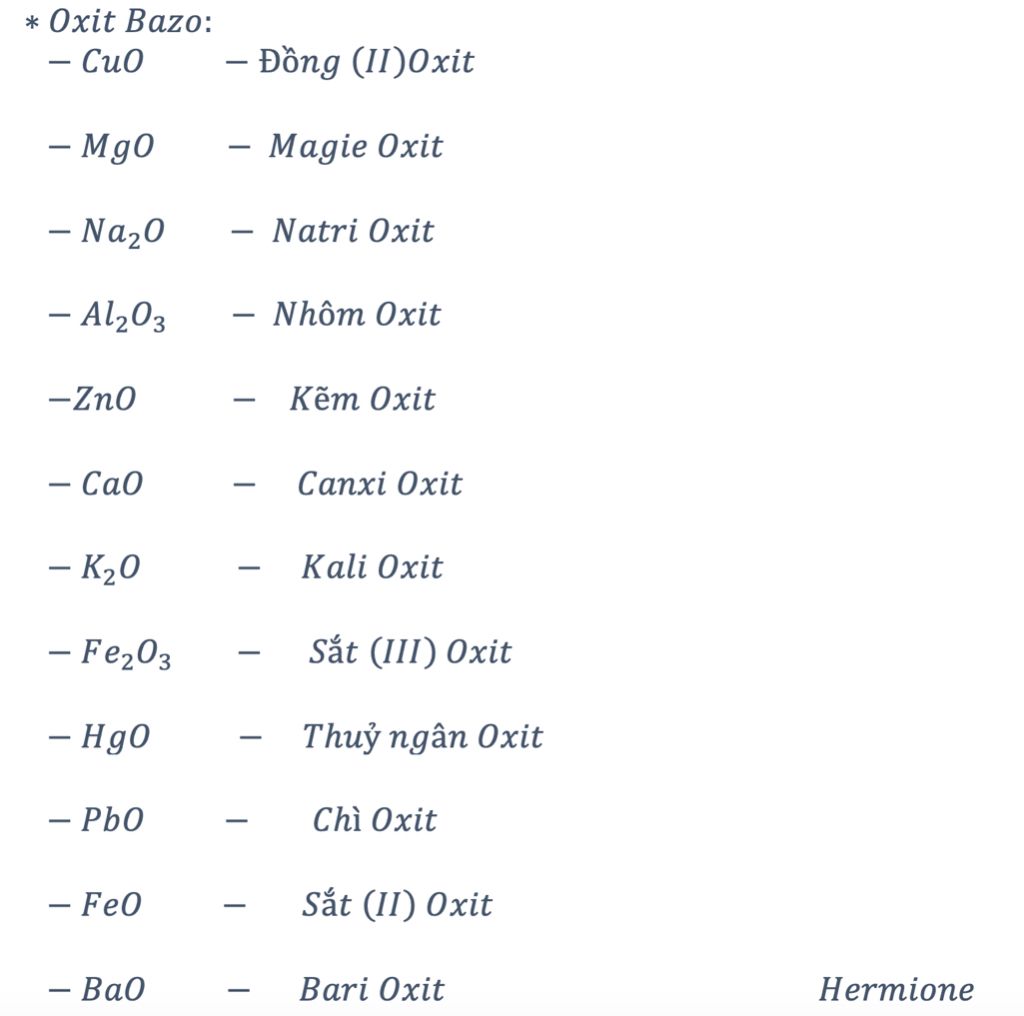Select the ZnO formula

click(x=104, y=399)
